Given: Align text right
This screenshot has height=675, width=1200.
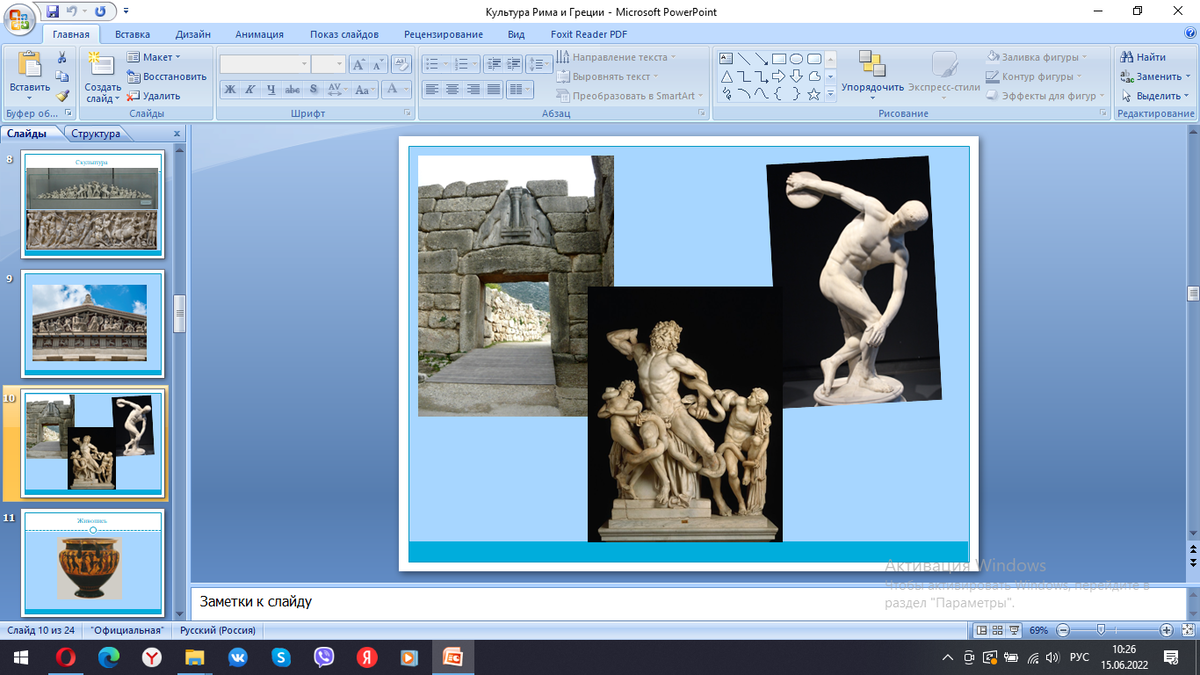Looking at the screenshot, I should pos(472,89).
